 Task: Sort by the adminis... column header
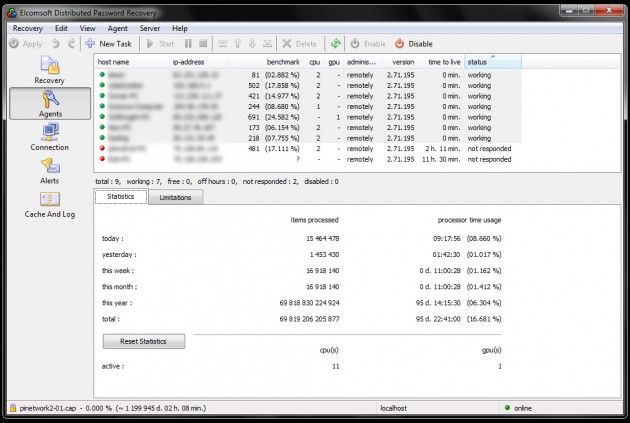click(362, 62)
